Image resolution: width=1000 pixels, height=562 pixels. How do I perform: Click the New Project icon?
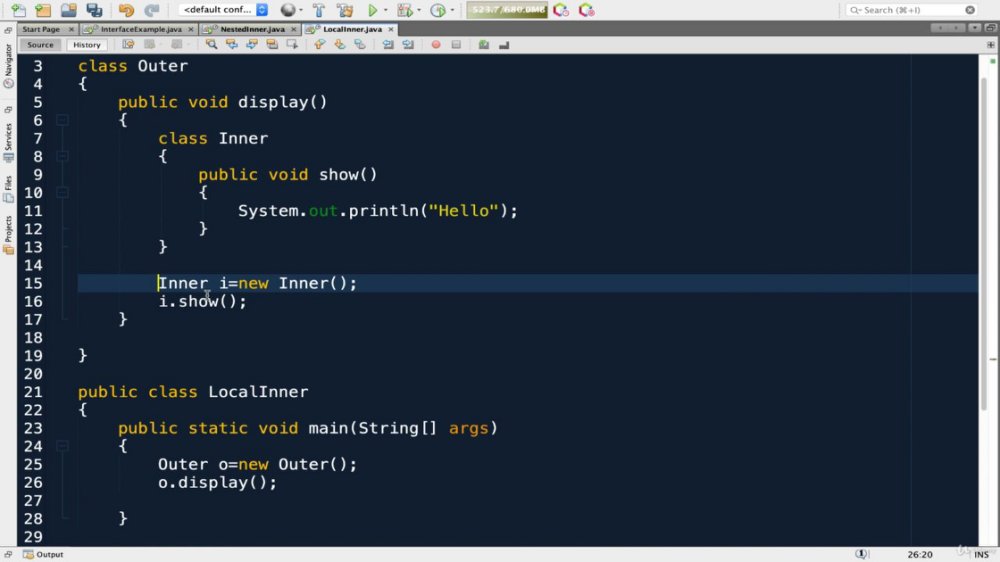43,10
